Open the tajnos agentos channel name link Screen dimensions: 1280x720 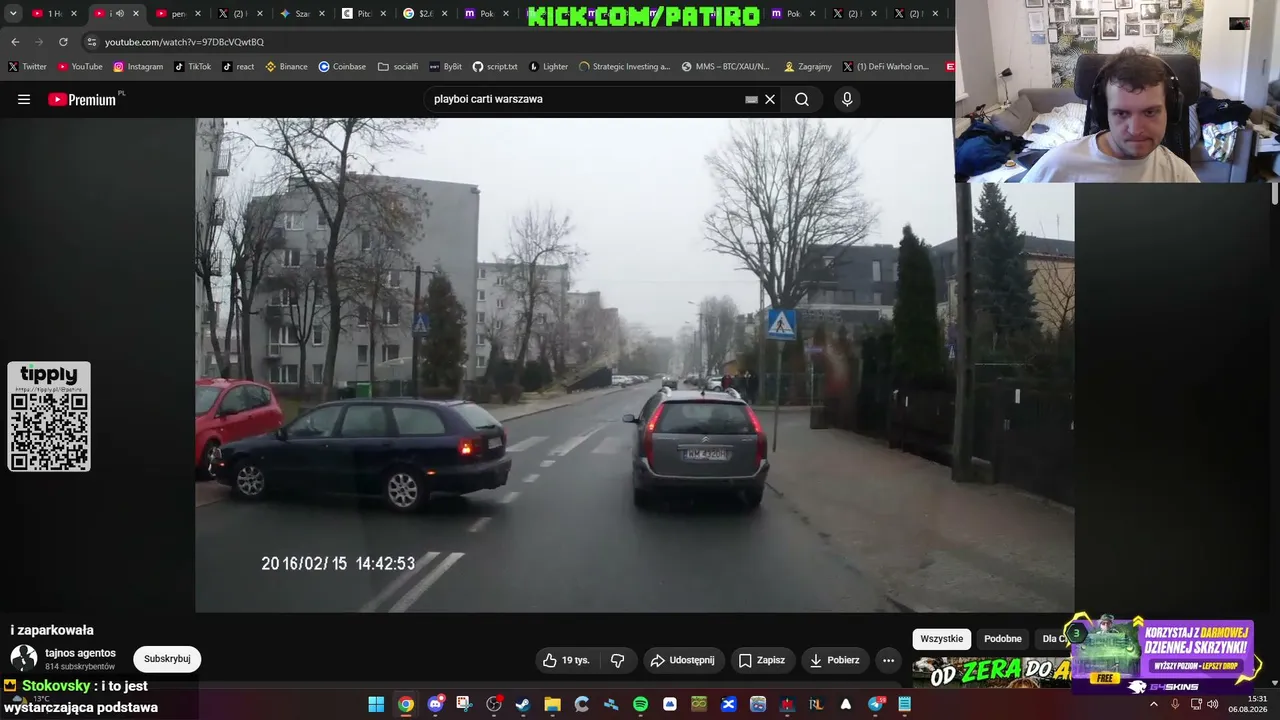(80, 653)
